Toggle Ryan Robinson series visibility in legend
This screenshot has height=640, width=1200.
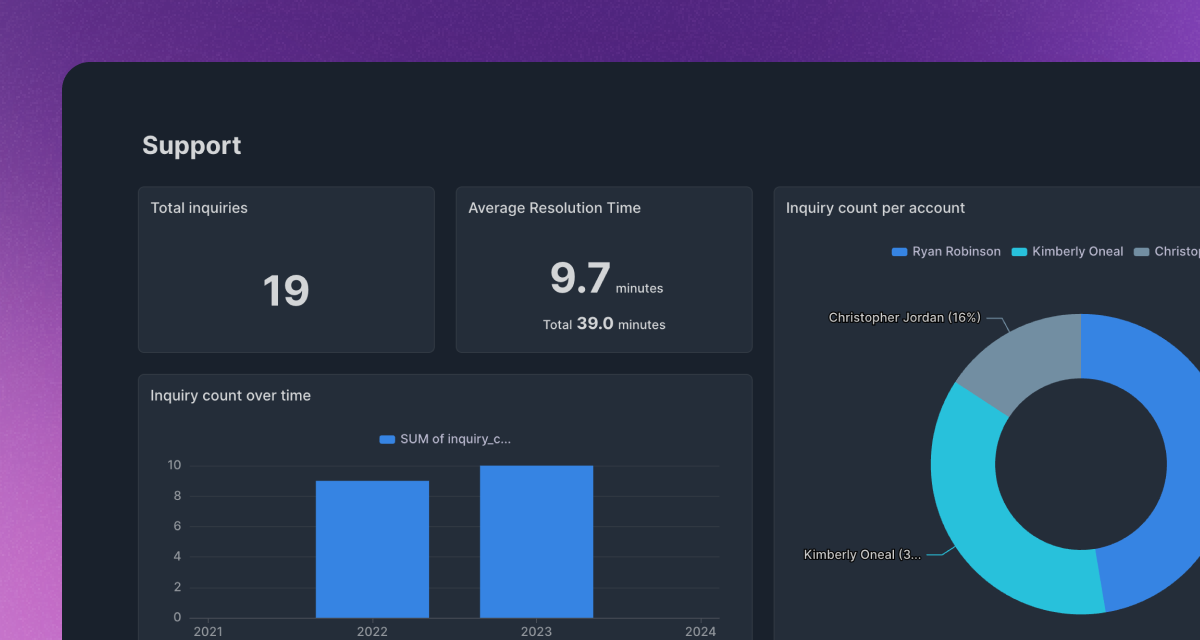coord(945,252)
